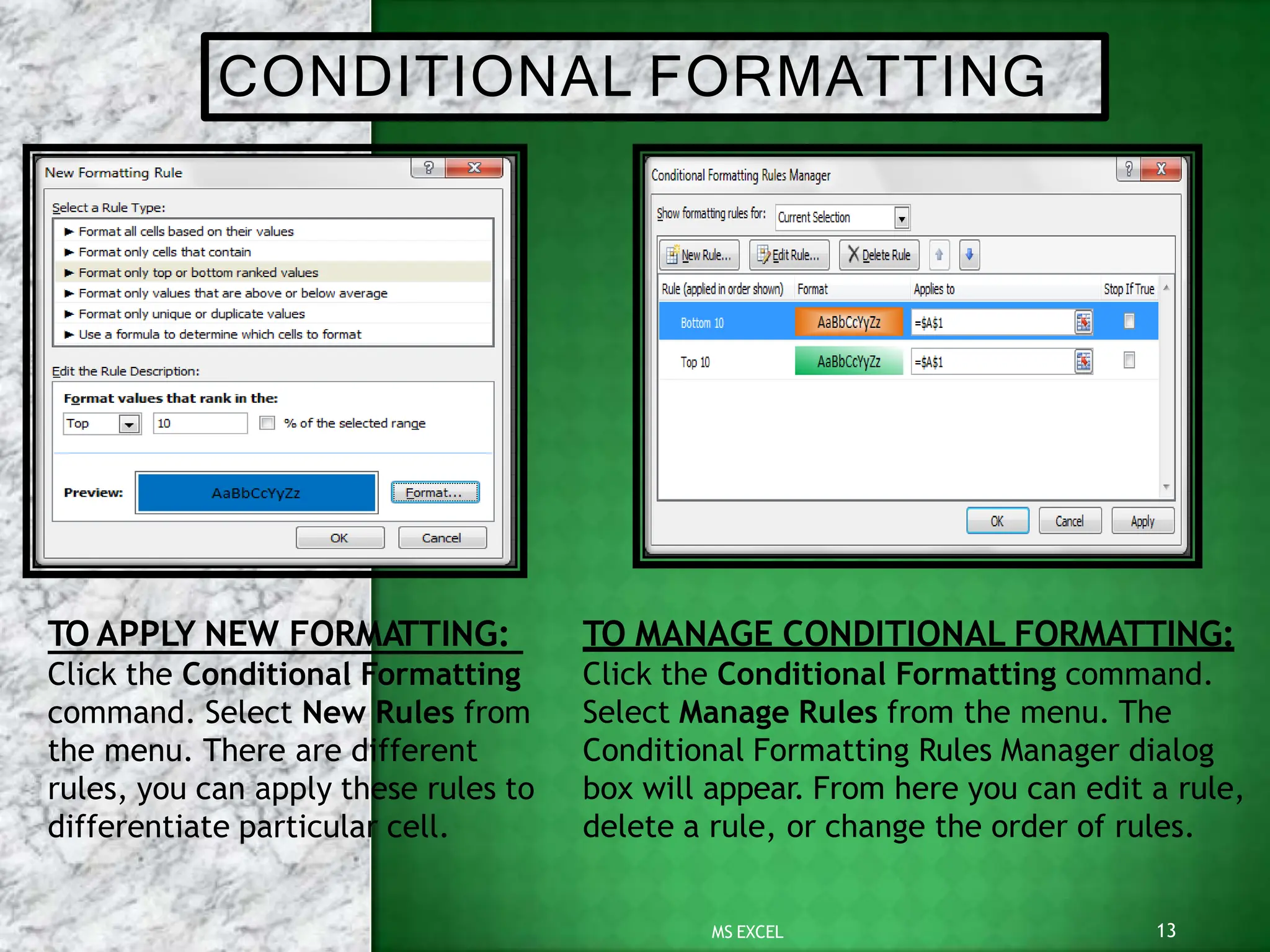This screenshot has width=1270, height=952.
Task: Click scroll down arrow in rules list
Action: click(1166, 487)
